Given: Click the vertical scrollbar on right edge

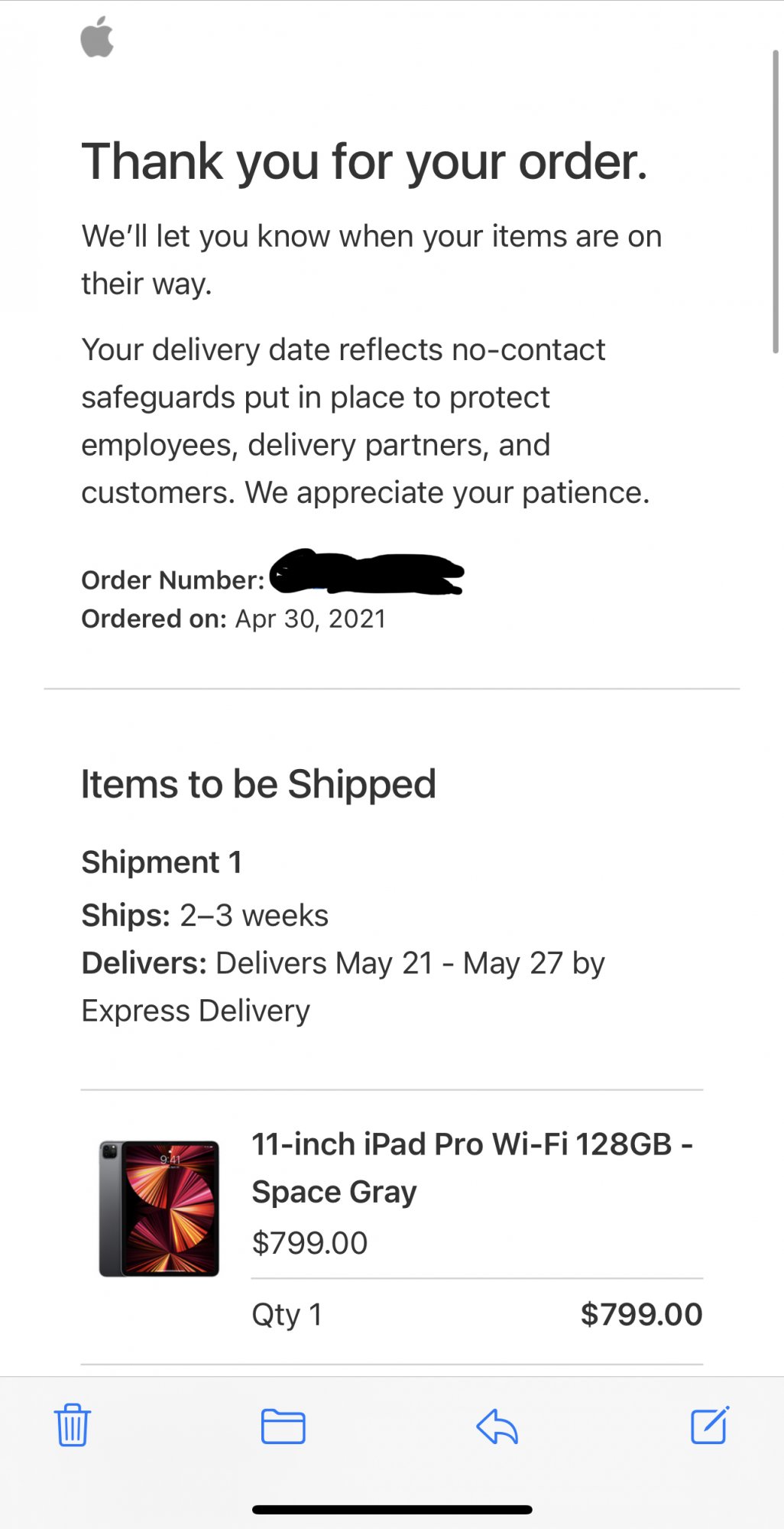Looking at the screenshot, I should 775,199.
